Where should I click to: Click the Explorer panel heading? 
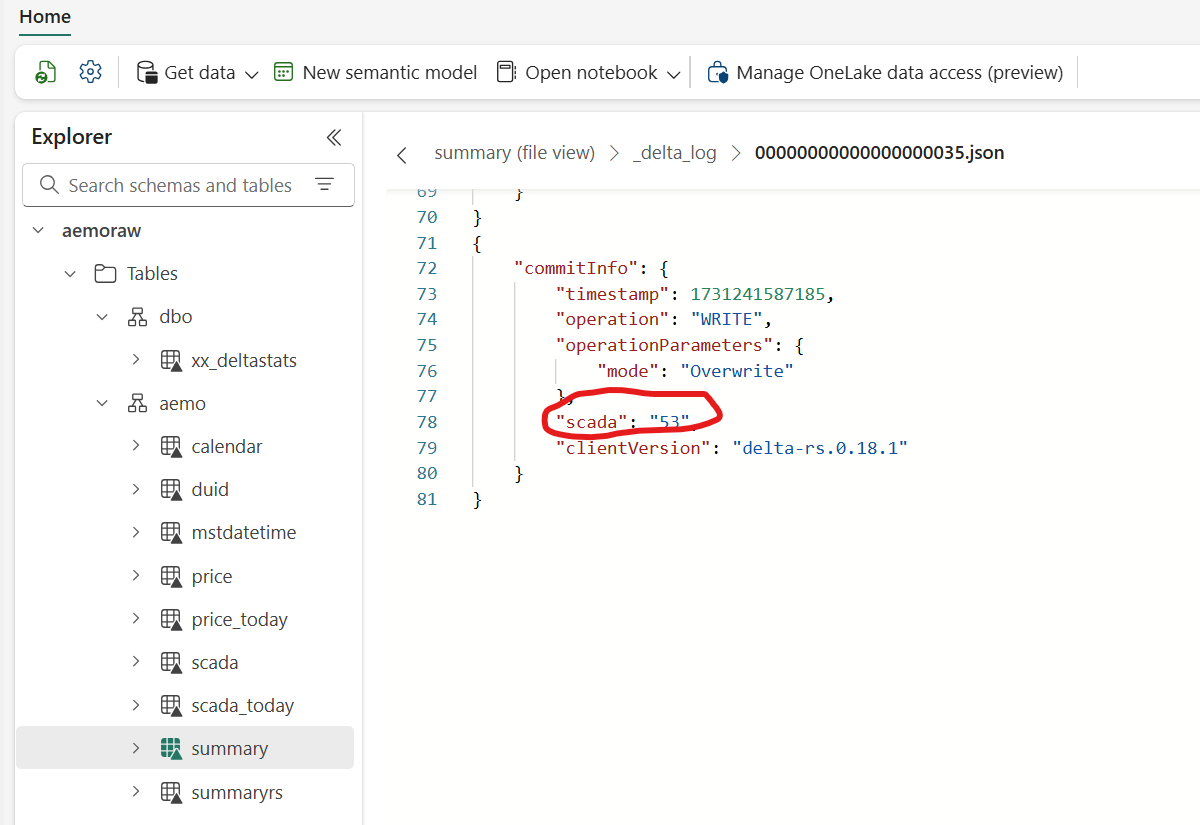pos(72,137)
